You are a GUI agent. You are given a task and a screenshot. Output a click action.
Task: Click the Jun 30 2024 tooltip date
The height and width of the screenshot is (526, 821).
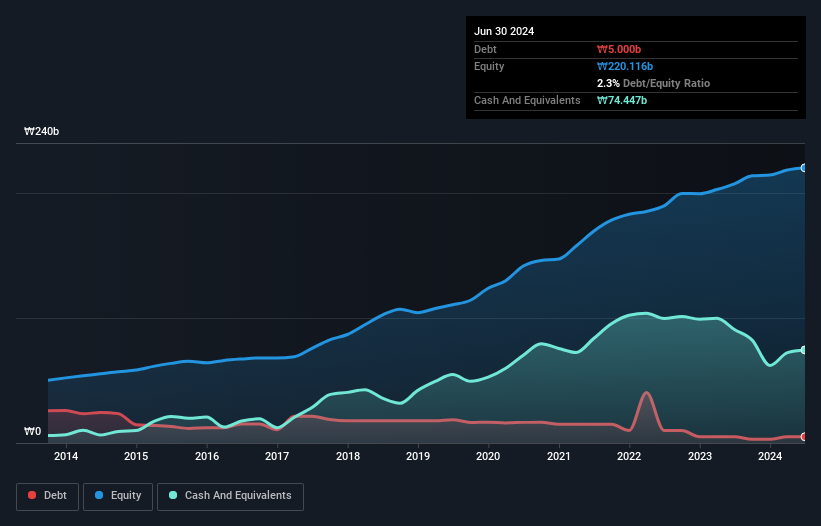click(x=504, y=31)
